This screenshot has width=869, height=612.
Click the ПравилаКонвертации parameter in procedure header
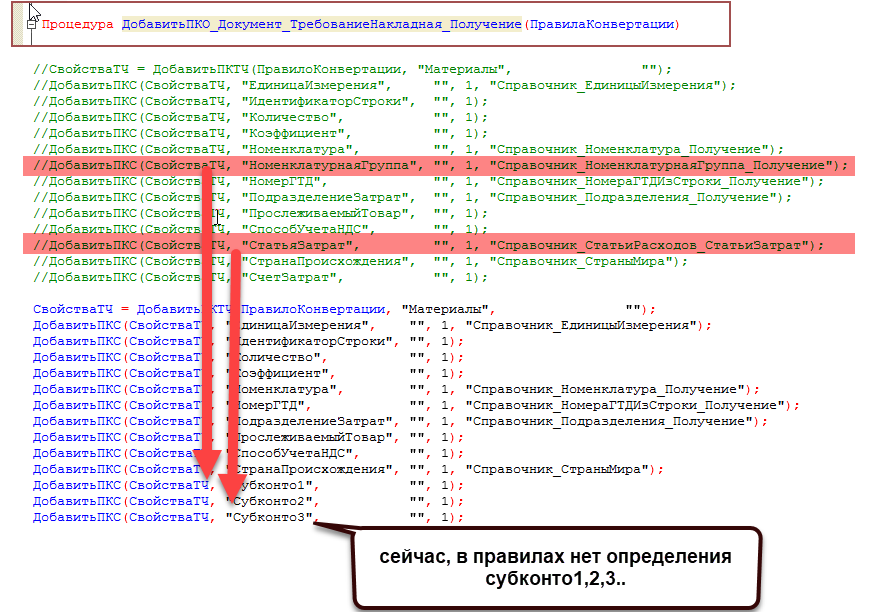(600, 23)
